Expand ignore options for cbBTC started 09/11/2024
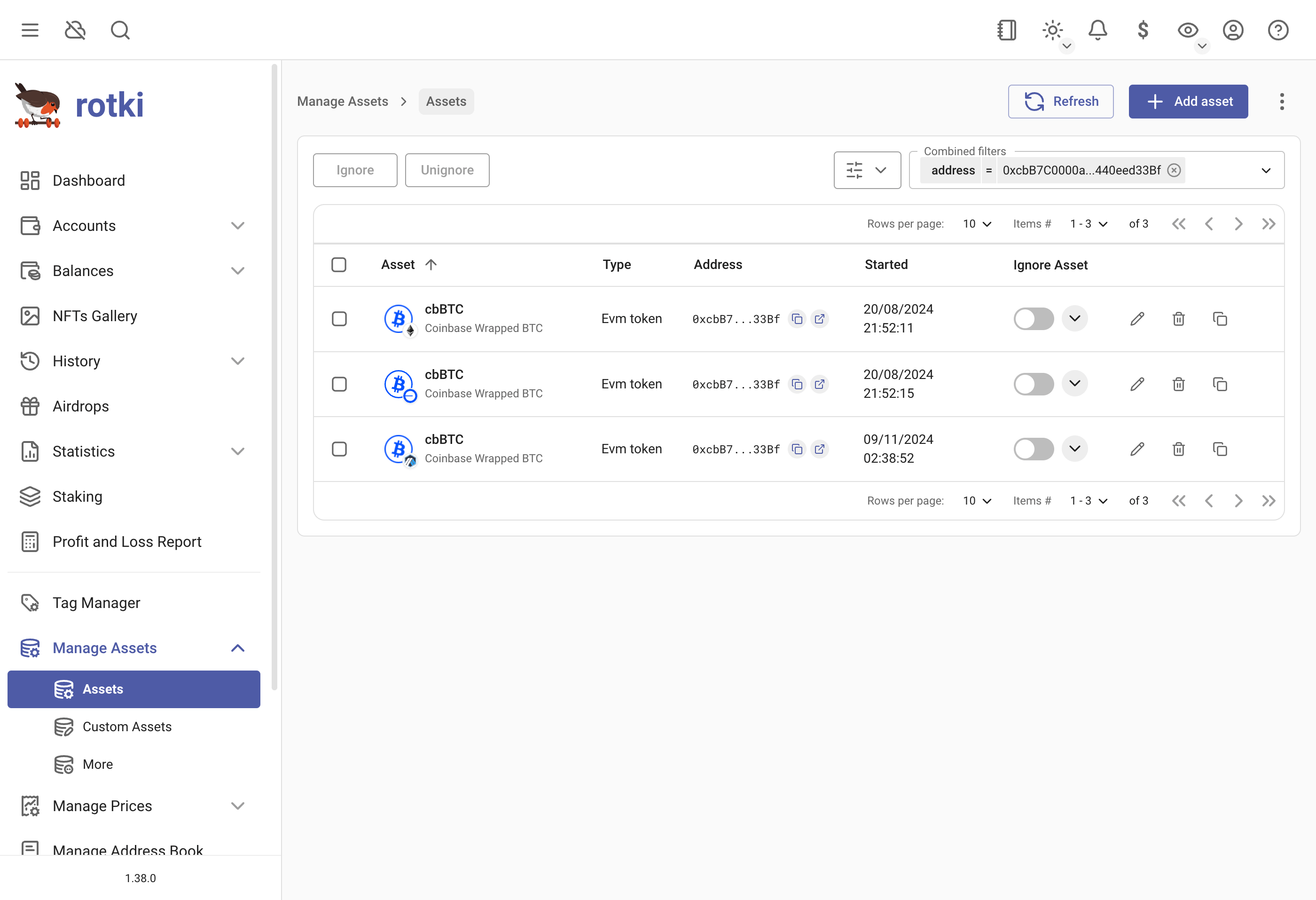 pyautogui.click(x=1074, y=449)
